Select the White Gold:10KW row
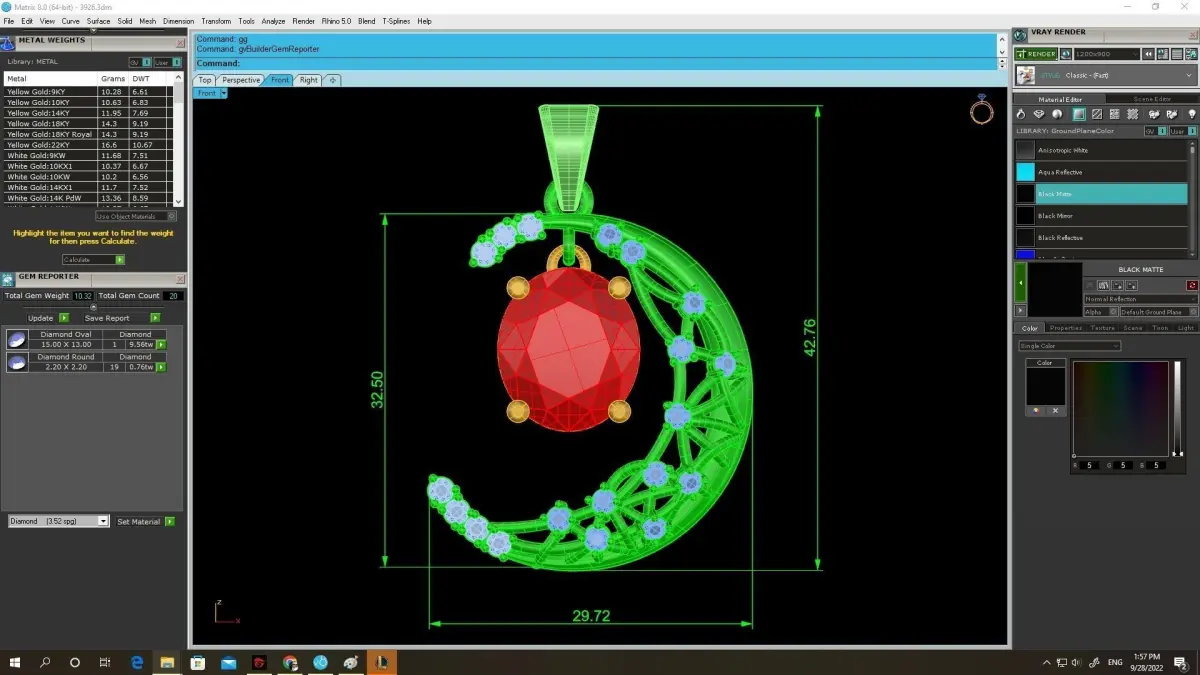This screenshot has height=675, width=1200. [89, 177]
